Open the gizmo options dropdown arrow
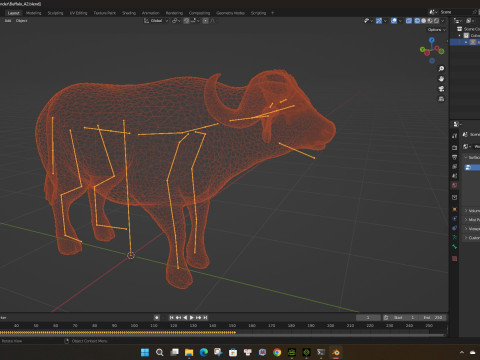The image size is (480, 360). [385, 21]
